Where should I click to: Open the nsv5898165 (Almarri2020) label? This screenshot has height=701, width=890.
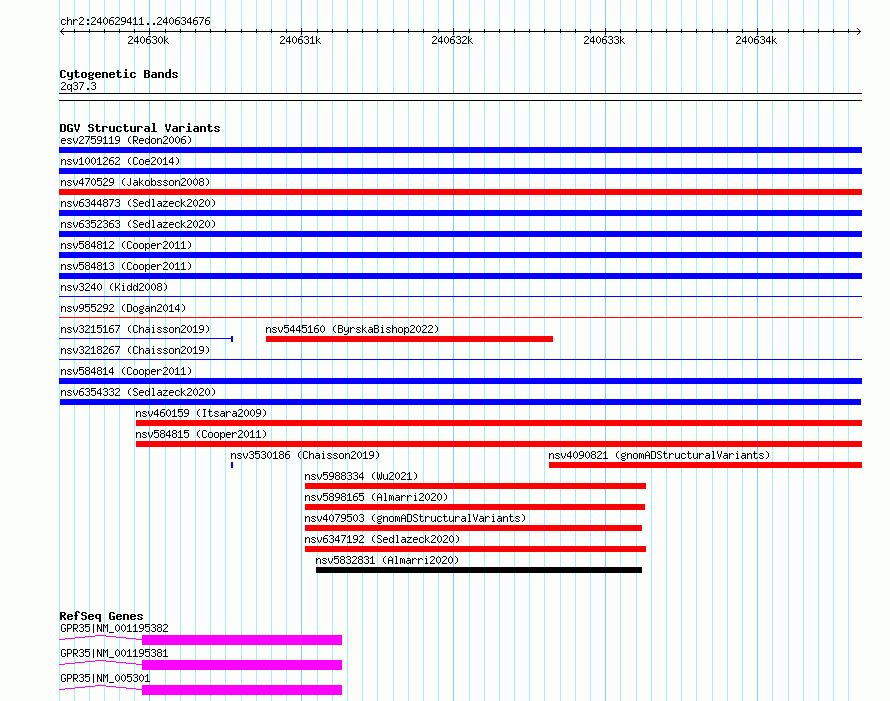click(x=376, y=497)
